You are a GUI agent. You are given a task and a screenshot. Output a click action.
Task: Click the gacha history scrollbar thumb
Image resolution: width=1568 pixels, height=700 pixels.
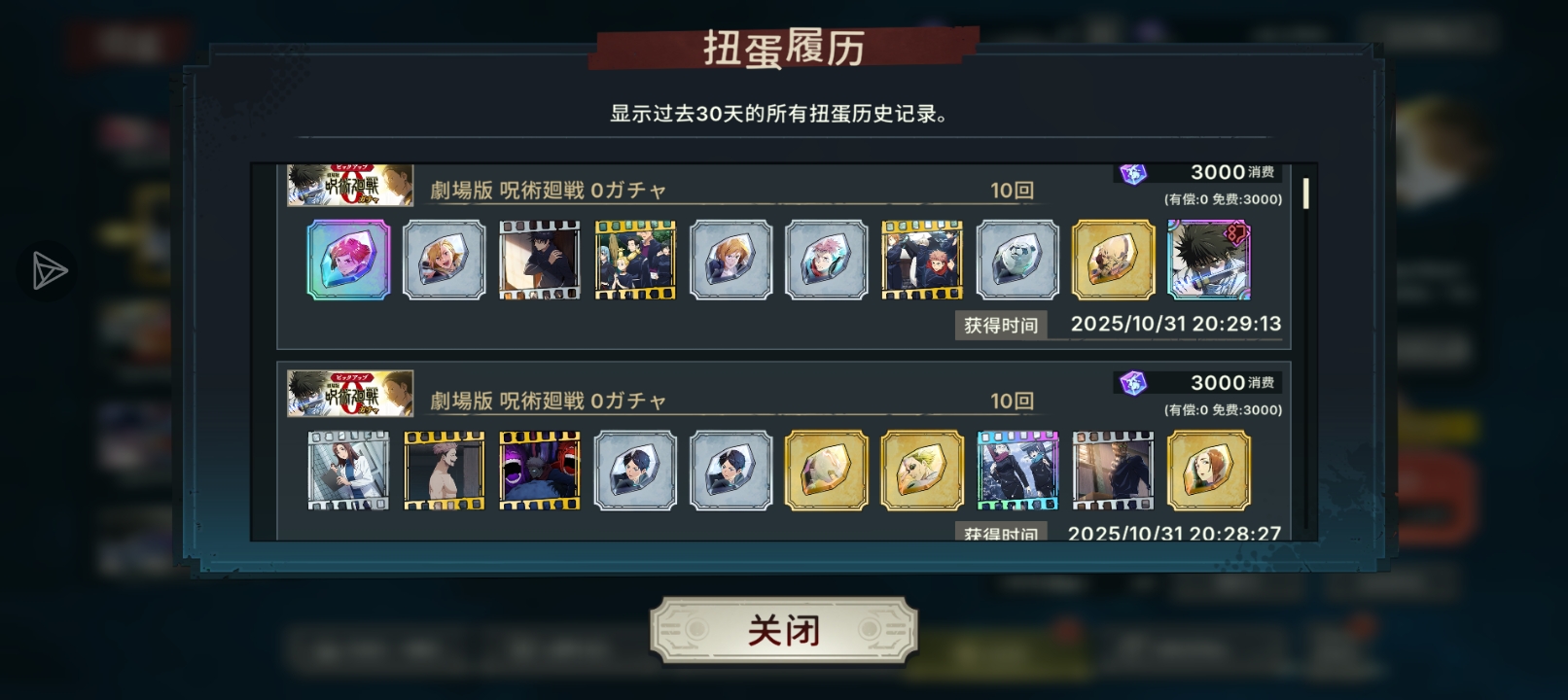click(1305, 192)
